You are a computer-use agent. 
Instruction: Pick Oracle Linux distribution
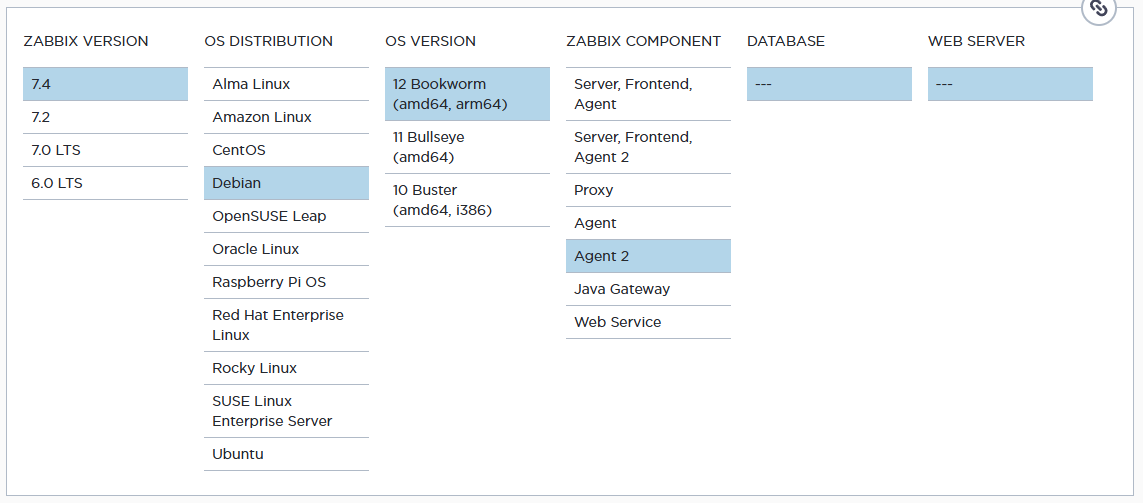point(286,249)
